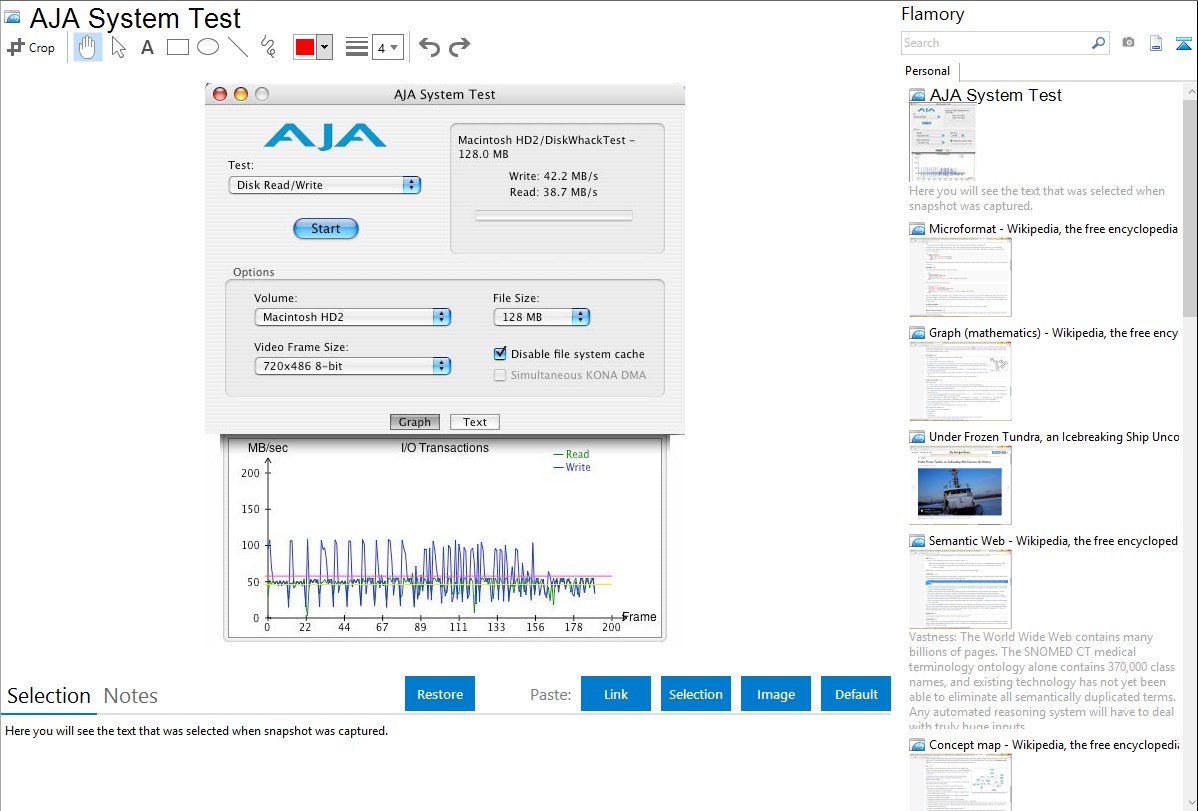Viewport: 1198px width, 811px height.
Task: Undo the last annotation
Action: click(x=429, y=47)
